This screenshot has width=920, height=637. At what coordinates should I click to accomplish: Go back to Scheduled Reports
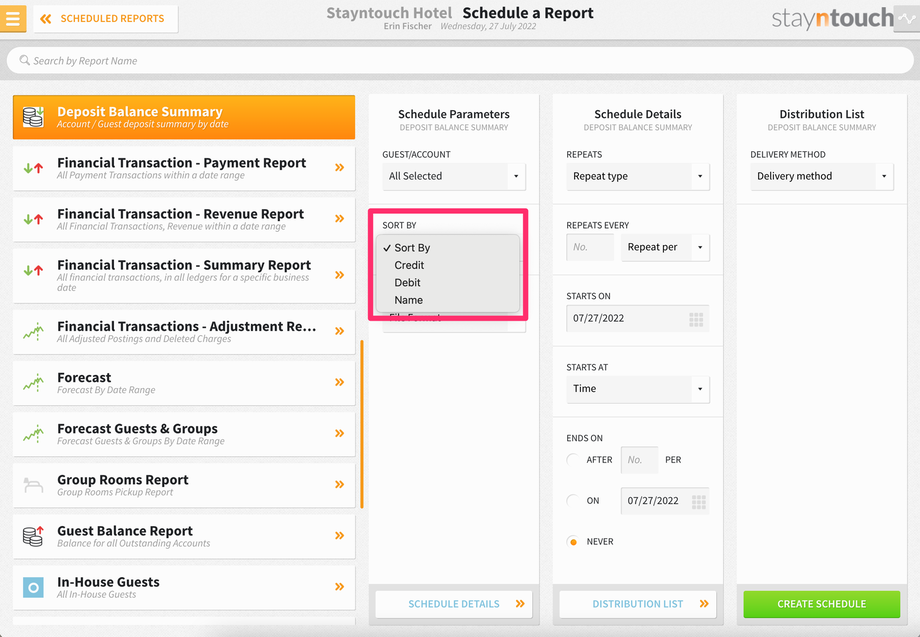pyautogui.click(x=106, y=19)
